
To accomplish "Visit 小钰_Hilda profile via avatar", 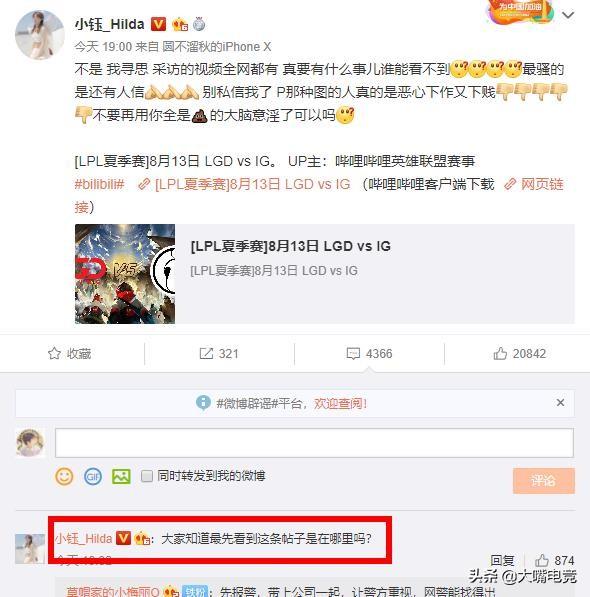I will 40,35.
